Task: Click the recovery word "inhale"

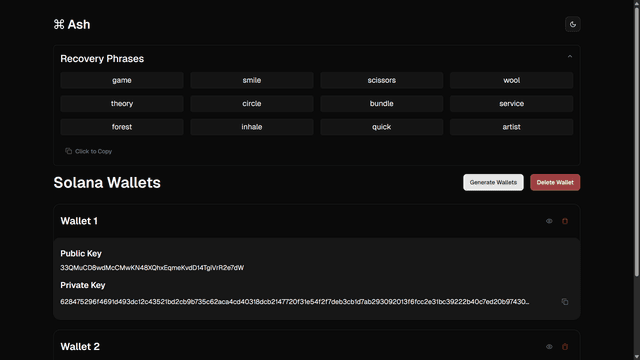Action: [x=252, y=127]
